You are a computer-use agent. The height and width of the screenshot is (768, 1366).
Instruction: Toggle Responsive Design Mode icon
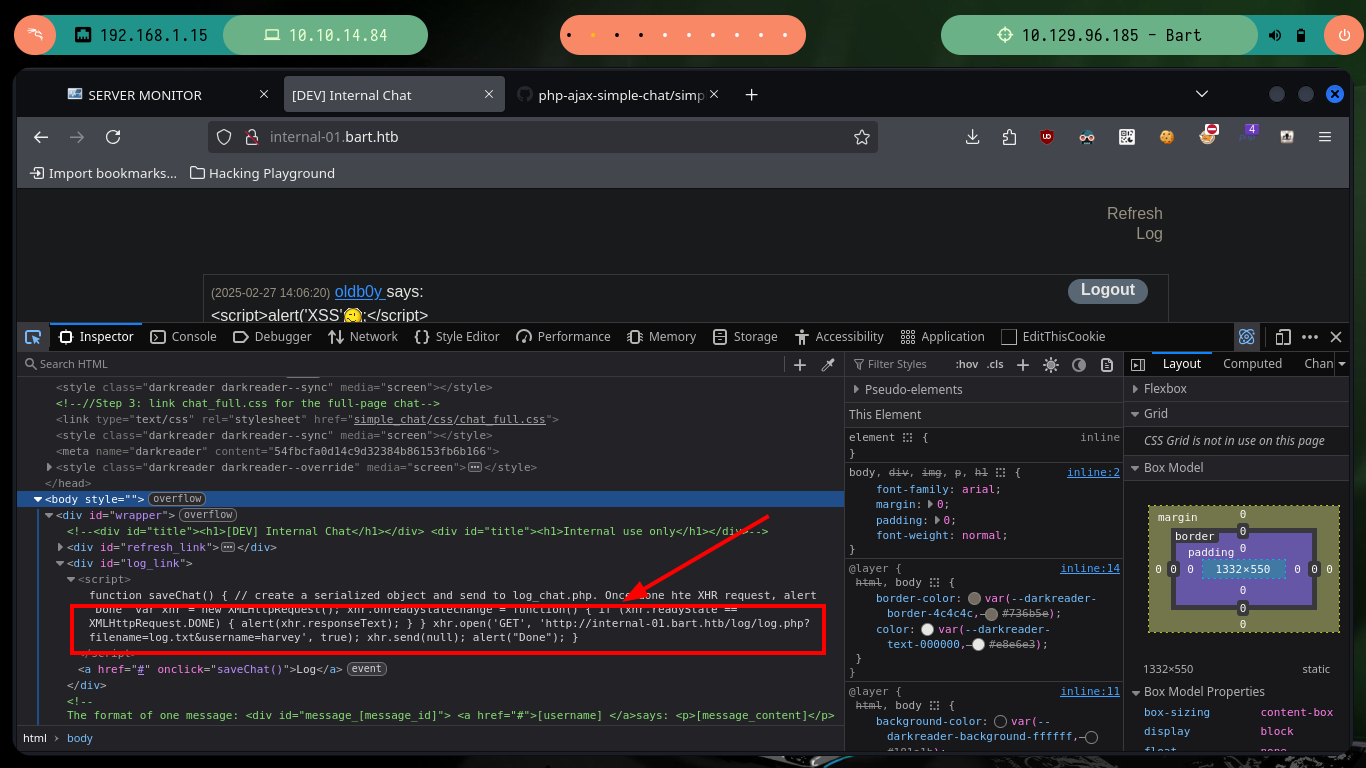coord(1283,337)
